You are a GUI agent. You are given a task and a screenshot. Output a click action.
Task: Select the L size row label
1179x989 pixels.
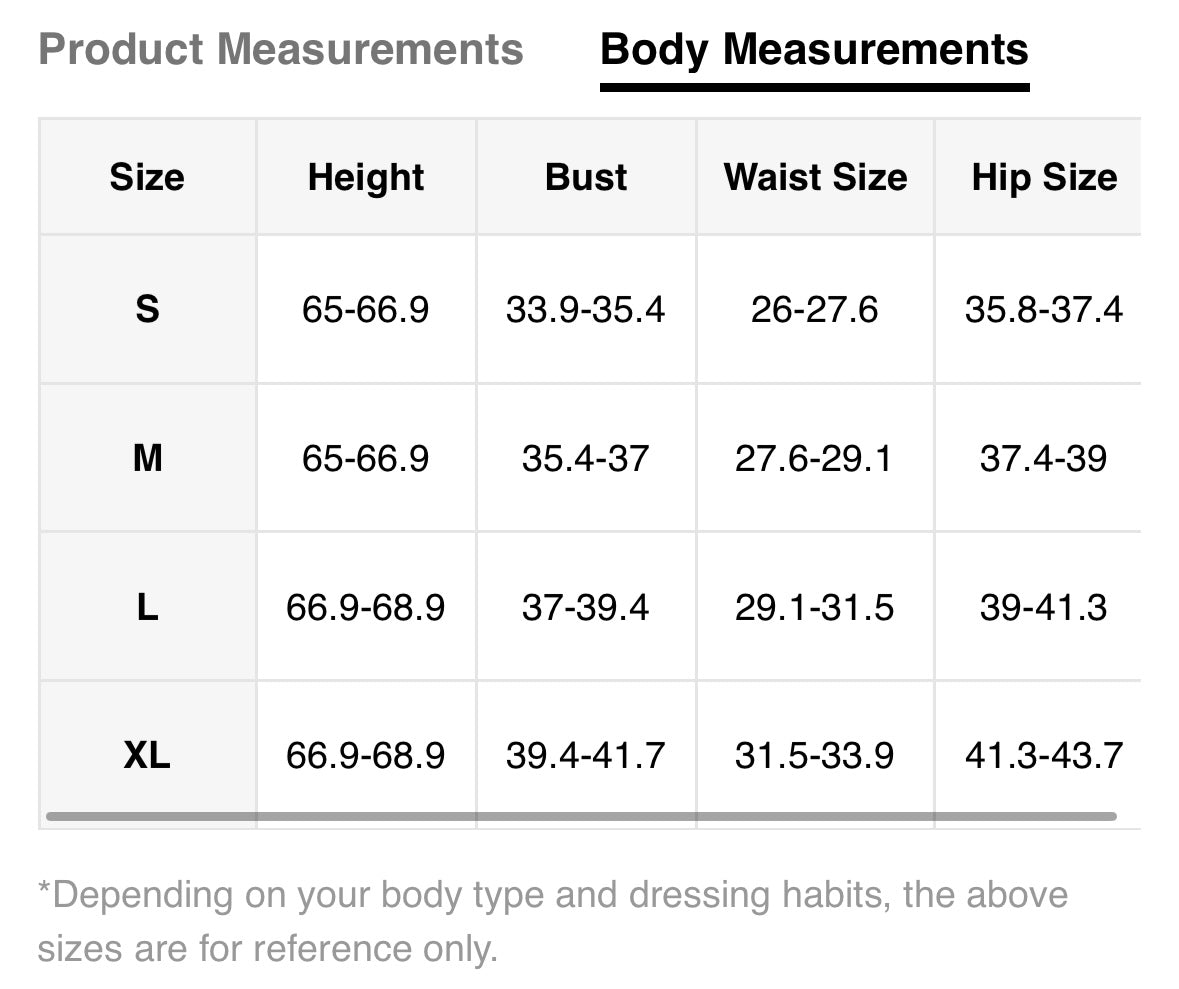pos(147,607)
